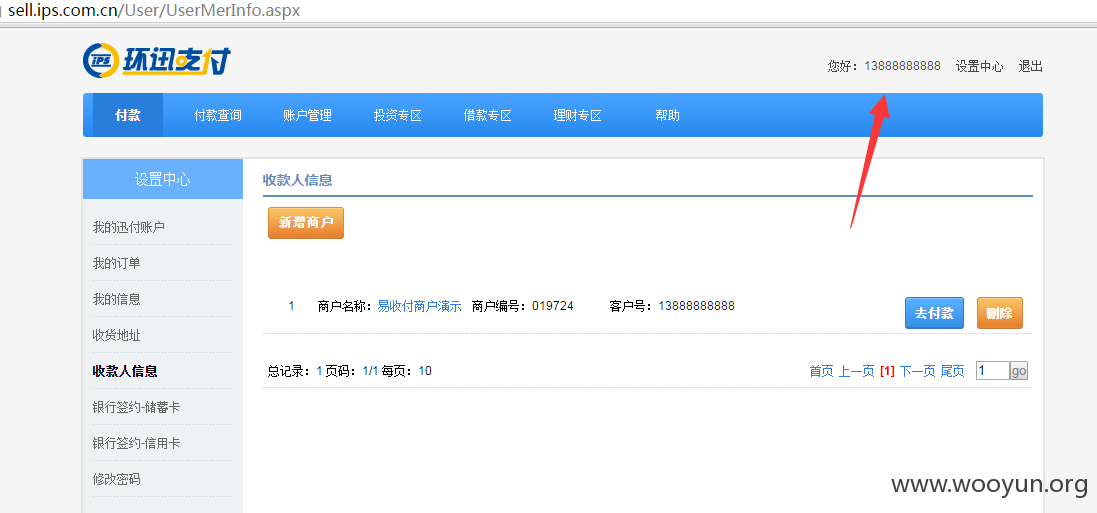Jump to 尾页 in the pagination
Viewport: 1097px width, 513px height.
[x=952, y=371]
